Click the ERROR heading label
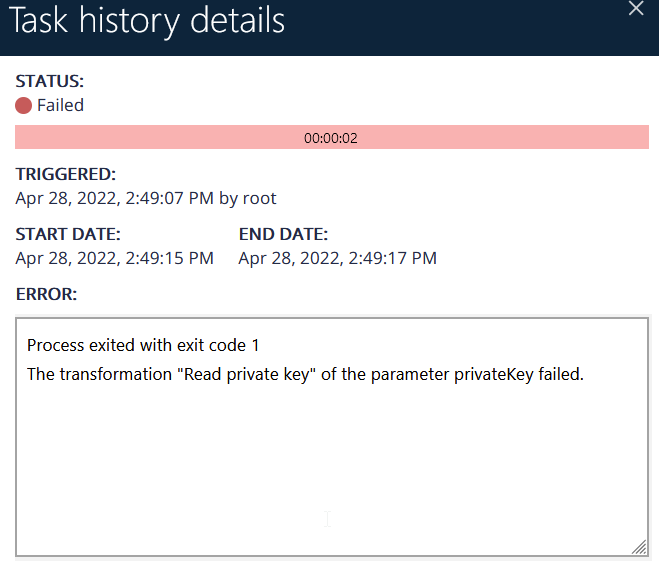Screen dimensions: 659x563 46,294
